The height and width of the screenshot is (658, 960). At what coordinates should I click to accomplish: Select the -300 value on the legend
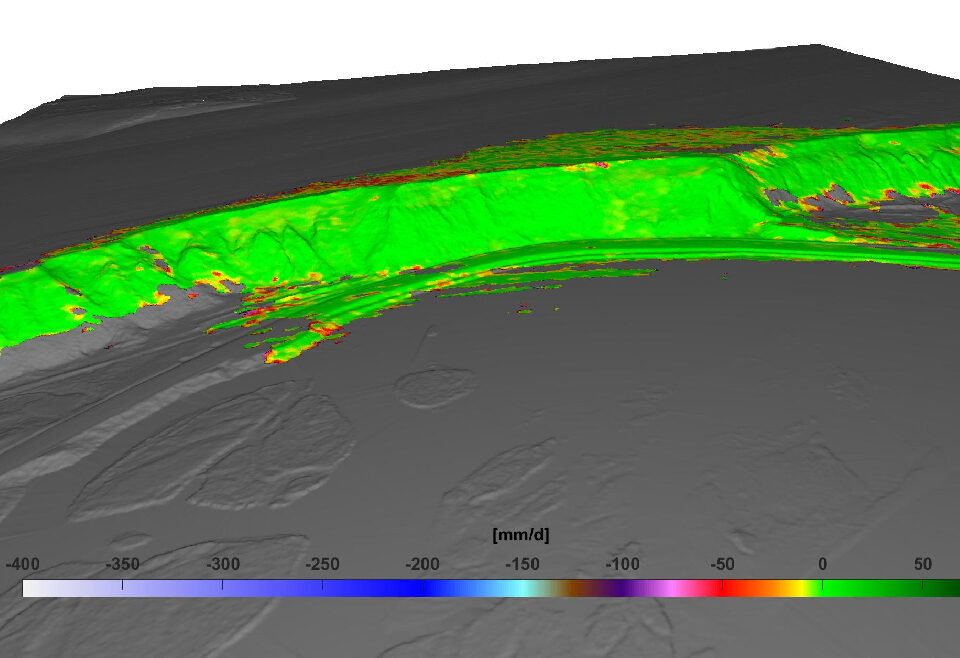pyautogui.click(x=222, y=564)
